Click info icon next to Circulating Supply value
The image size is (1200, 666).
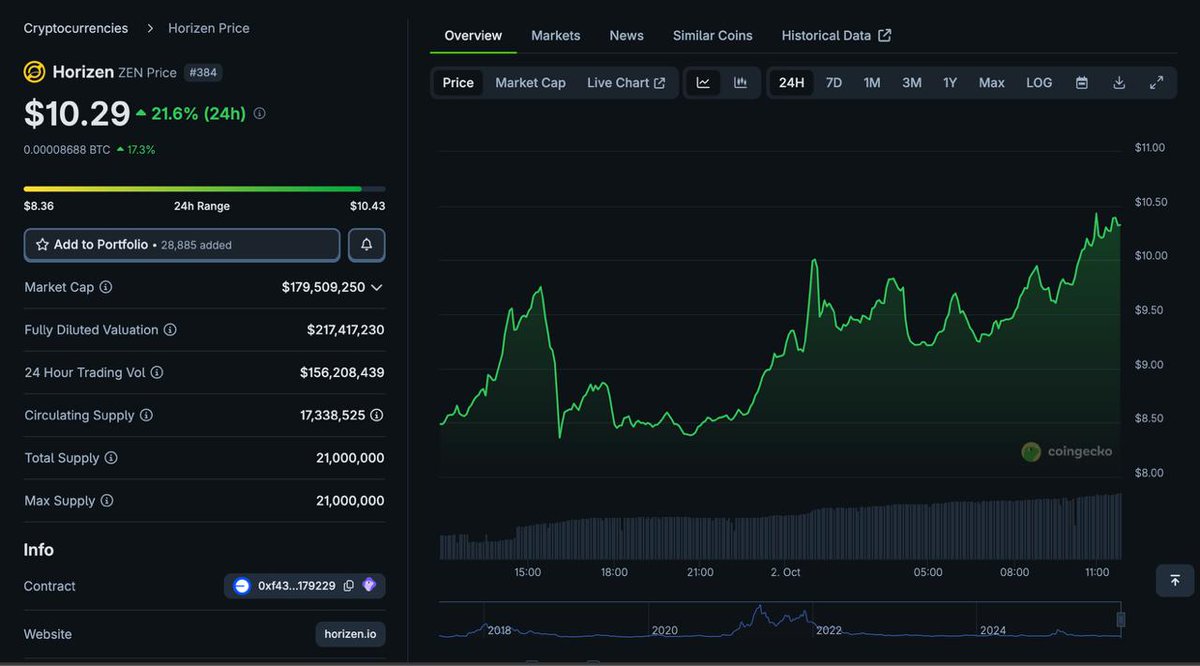pos(376,415)
